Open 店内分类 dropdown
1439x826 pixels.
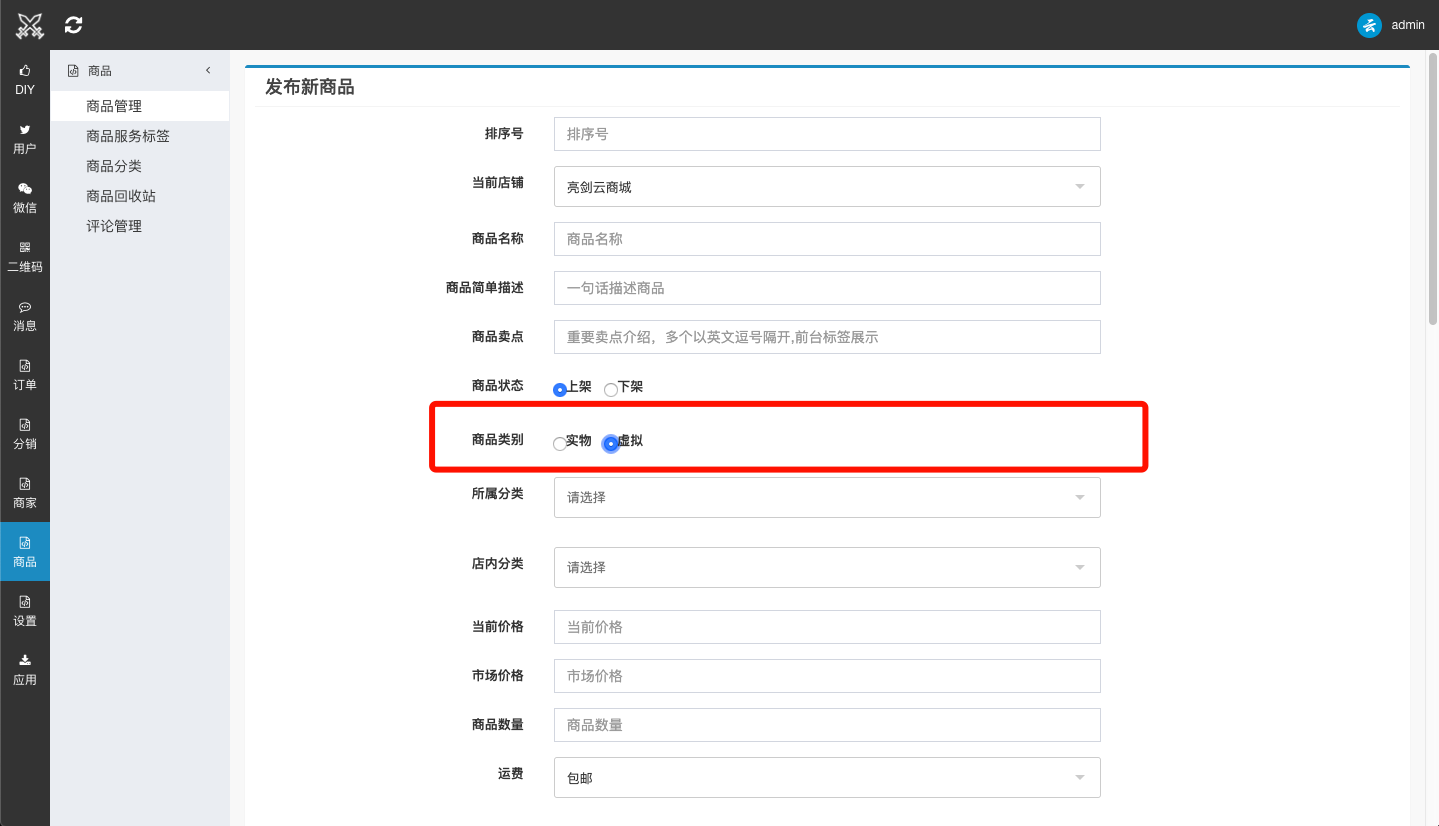tap(827, 567)
